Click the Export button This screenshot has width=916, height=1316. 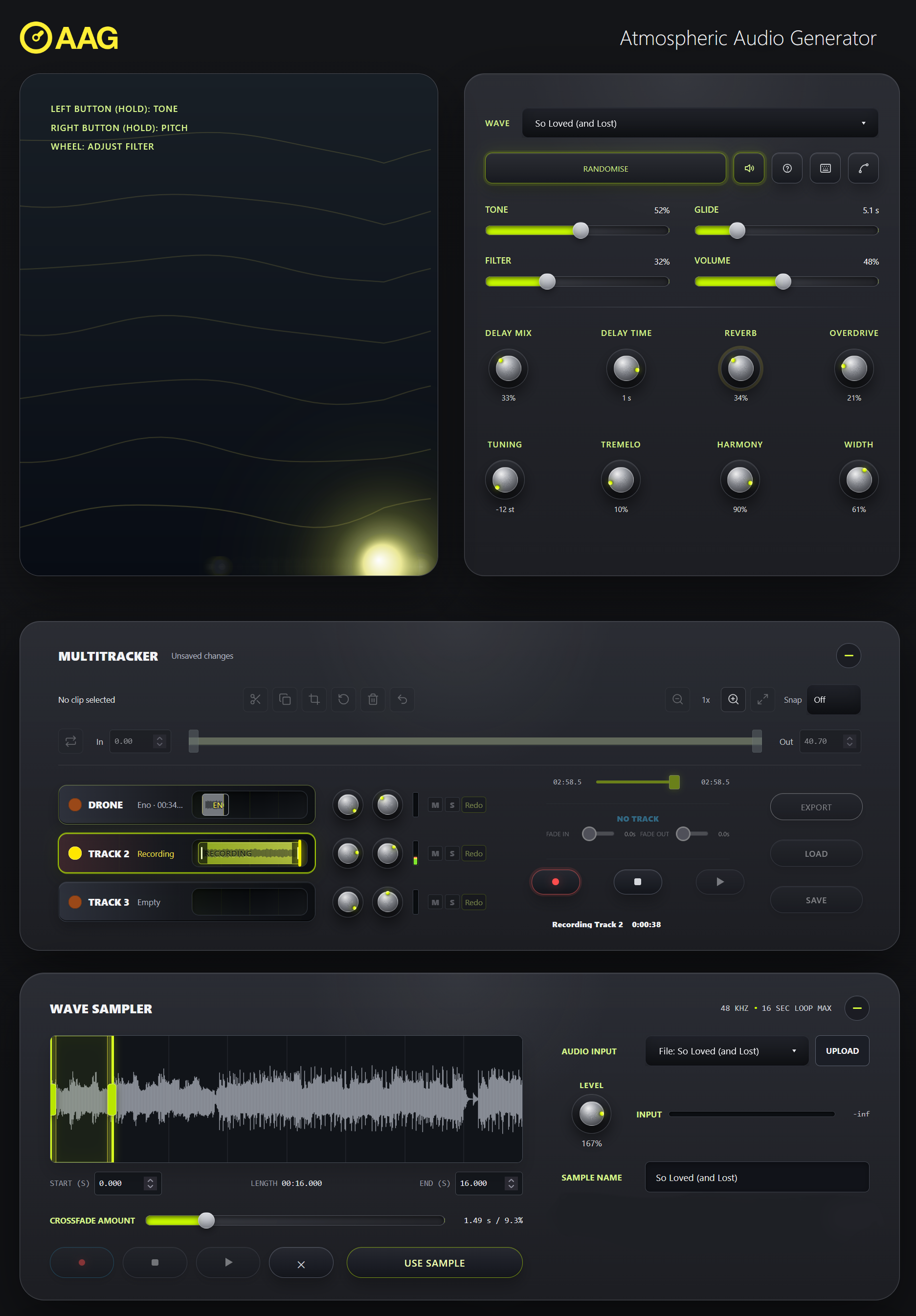pyautogui.click(x=816, y=807)
